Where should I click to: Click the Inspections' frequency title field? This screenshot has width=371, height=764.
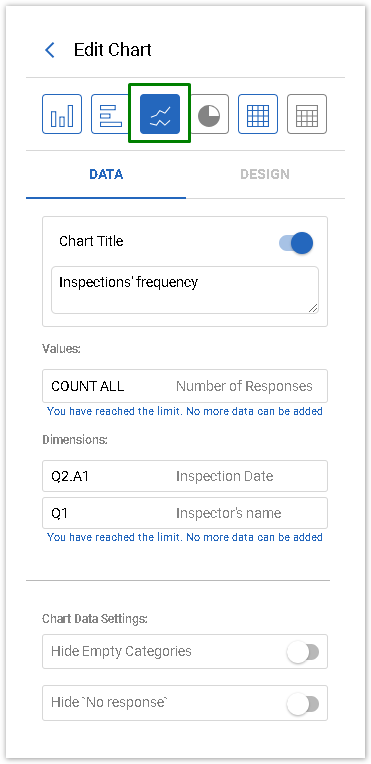pyautogui.click(x=185, y=290)
